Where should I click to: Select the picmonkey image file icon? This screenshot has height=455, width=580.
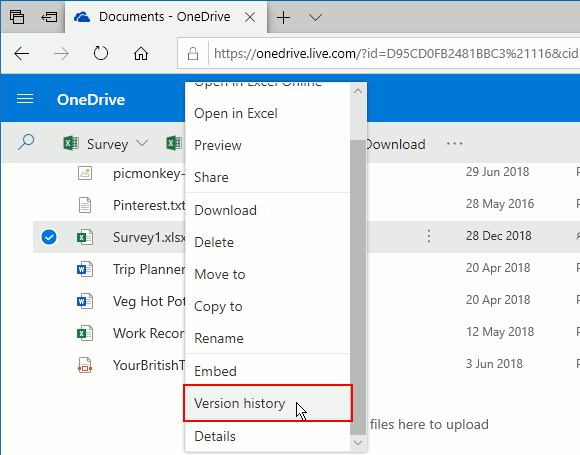point(85,173)
